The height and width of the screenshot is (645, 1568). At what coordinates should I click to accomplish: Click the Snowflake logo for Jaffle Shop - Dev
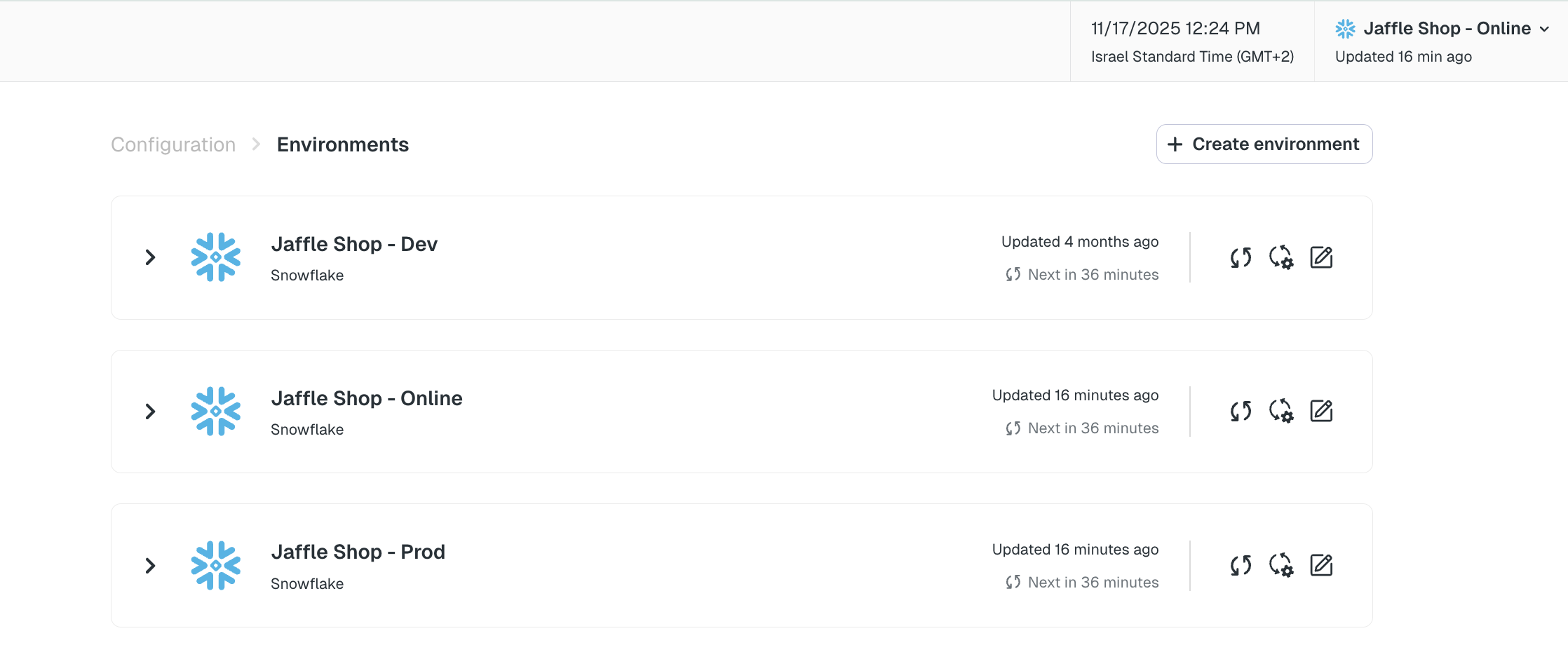[x=216, y=257]
